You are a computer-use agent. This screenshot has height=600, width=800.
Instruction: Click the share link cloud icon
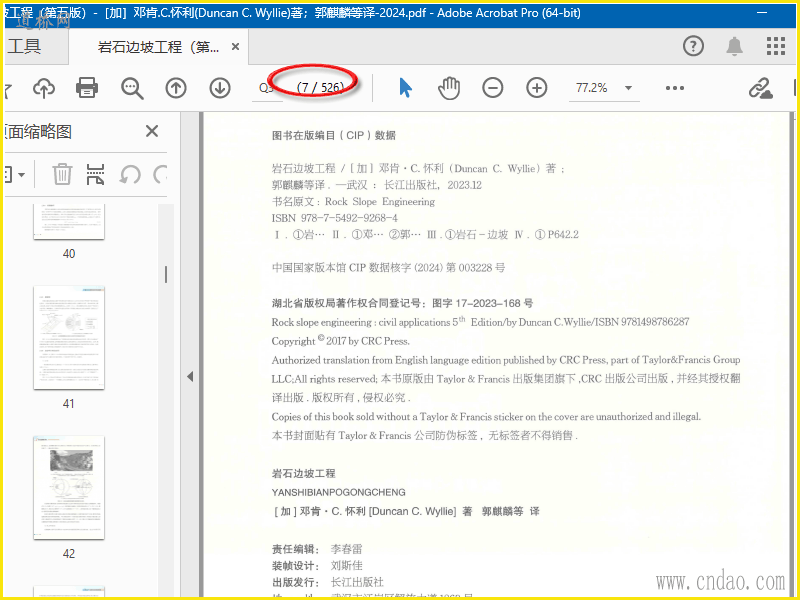point(760,88)
